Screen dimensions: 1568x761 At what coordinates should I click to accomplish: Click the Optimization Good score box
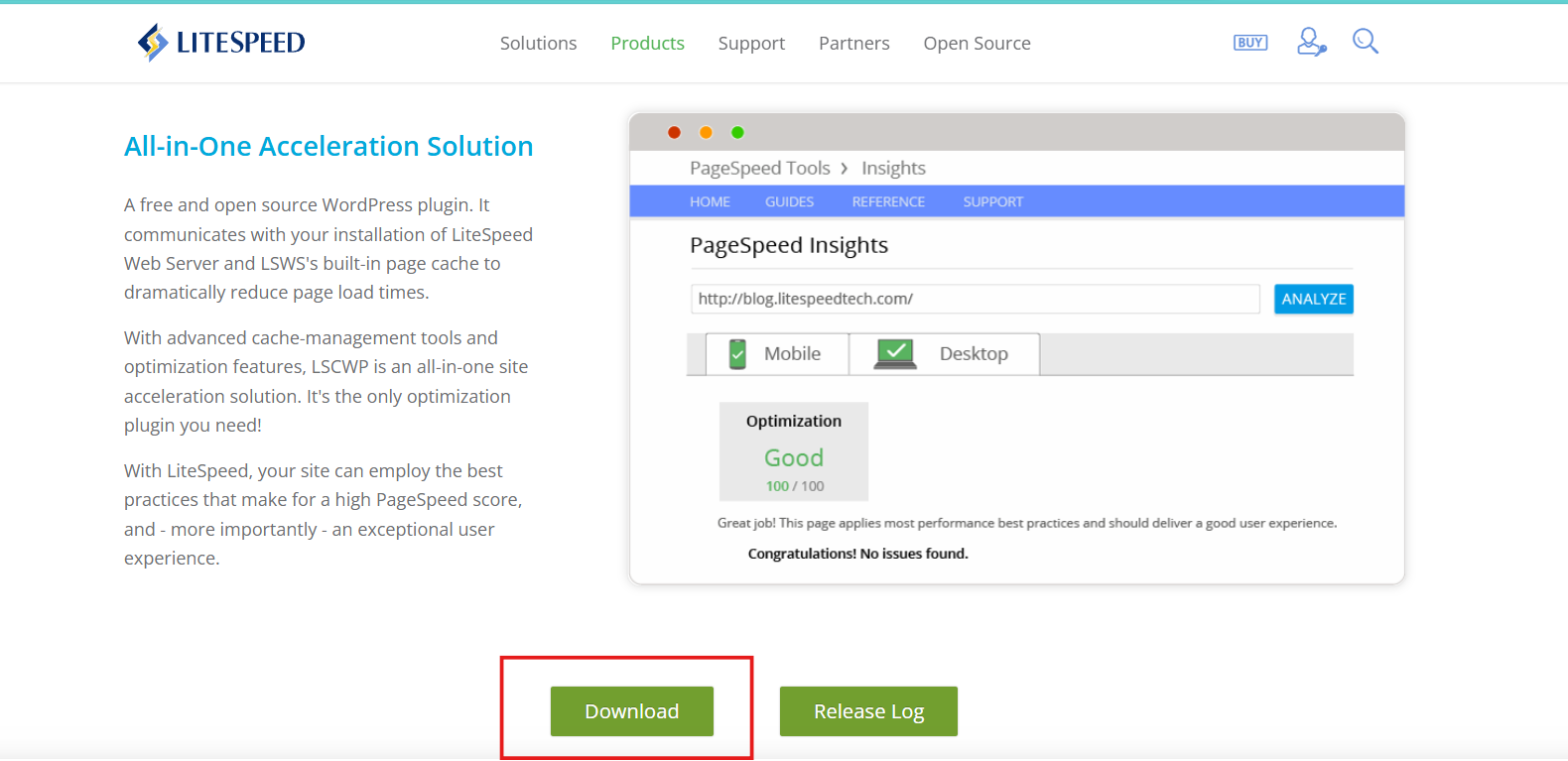click(794, 451)
